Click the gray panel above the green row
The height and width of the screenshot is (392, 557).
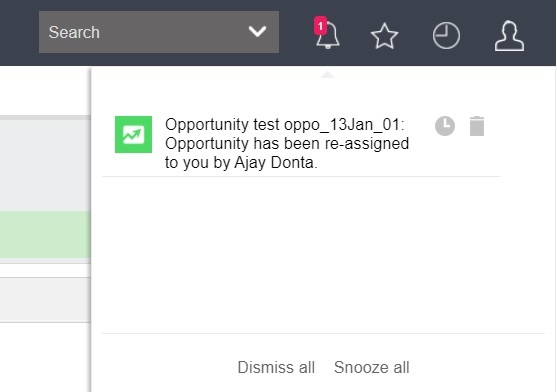click(45, 165)
